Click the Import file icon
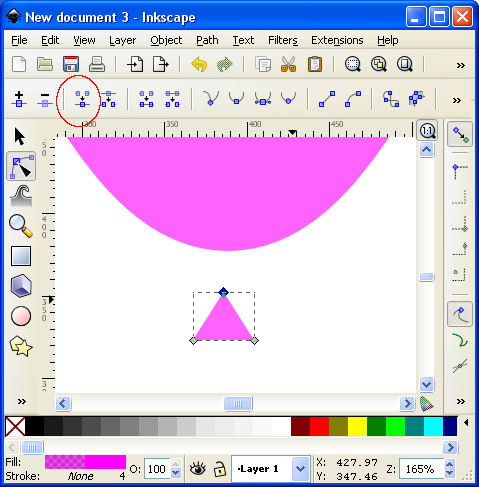 [135, 64]
